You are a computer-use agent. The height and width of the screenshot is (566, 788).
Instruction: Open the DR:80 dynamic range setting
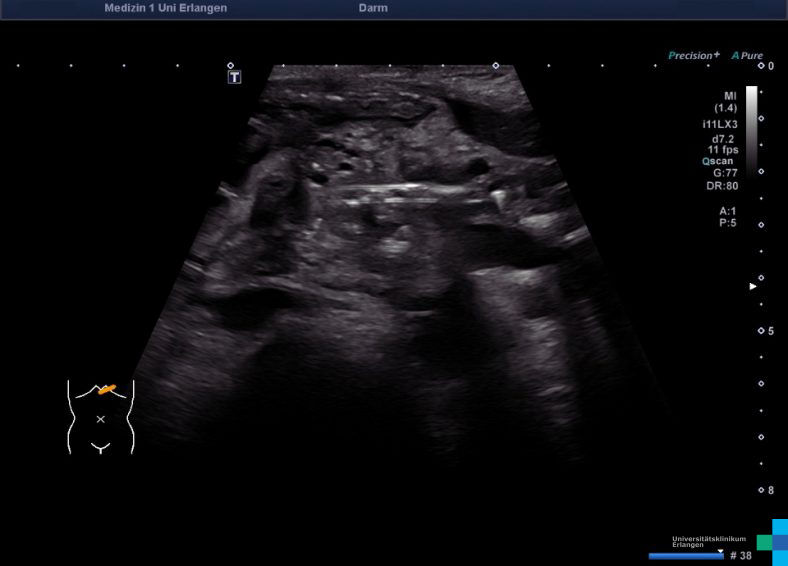click(x=724, y=186)
